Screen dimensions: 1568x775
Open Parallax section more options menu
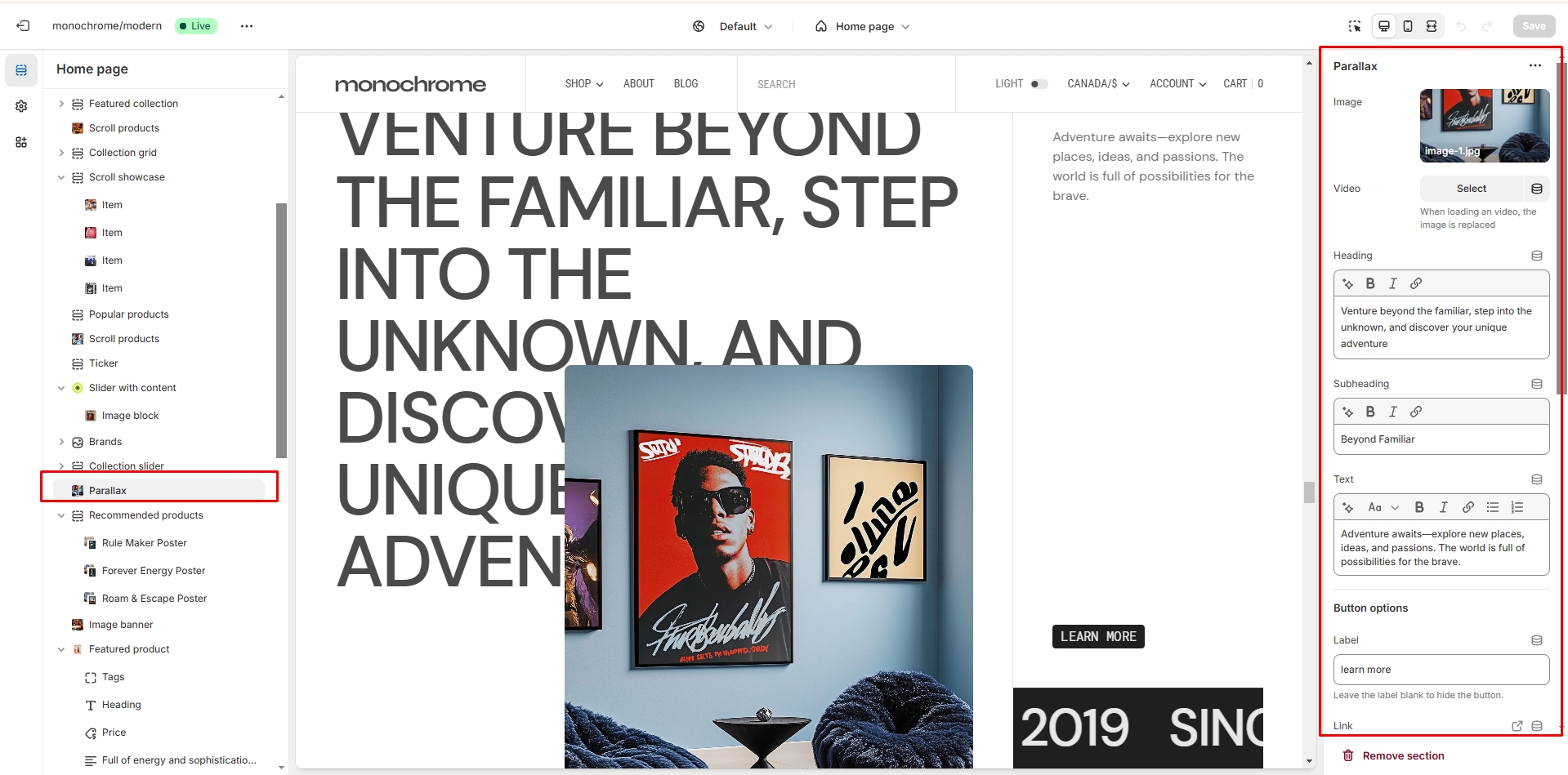click(1535, 66)
